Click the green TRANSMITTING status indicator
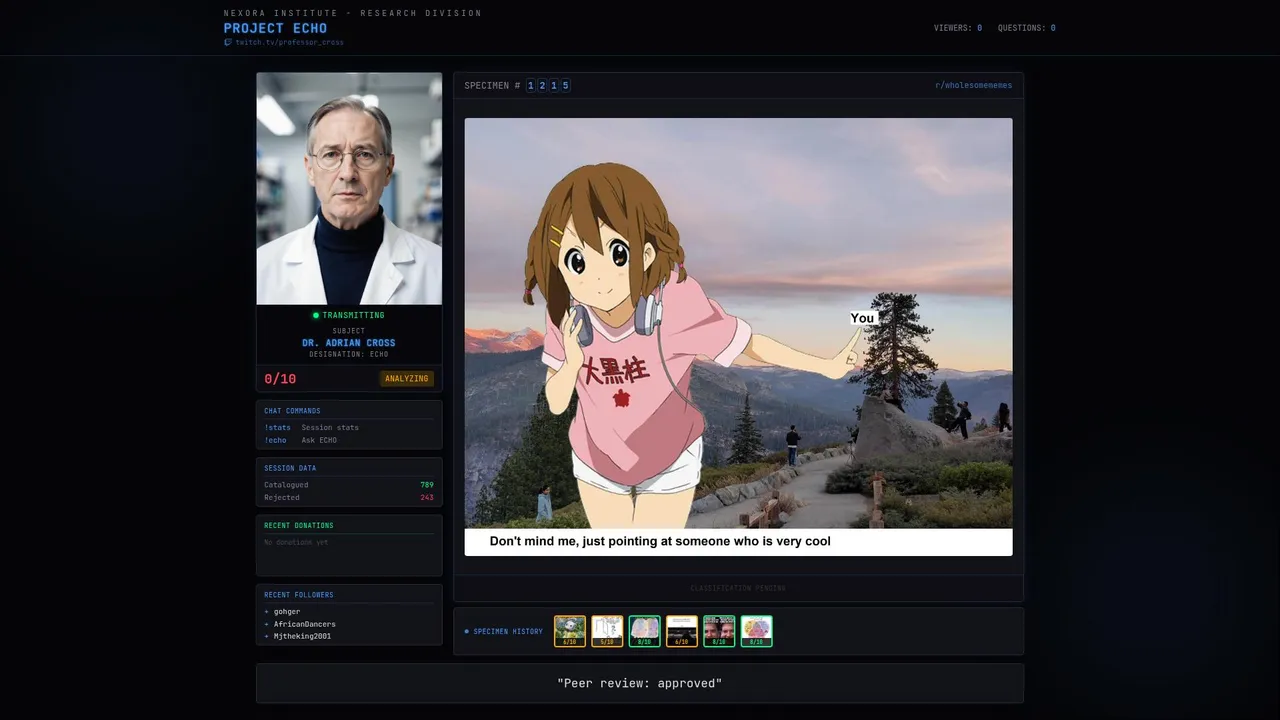The height and width of the screenshot is (720, 1280). click(349, 315)
